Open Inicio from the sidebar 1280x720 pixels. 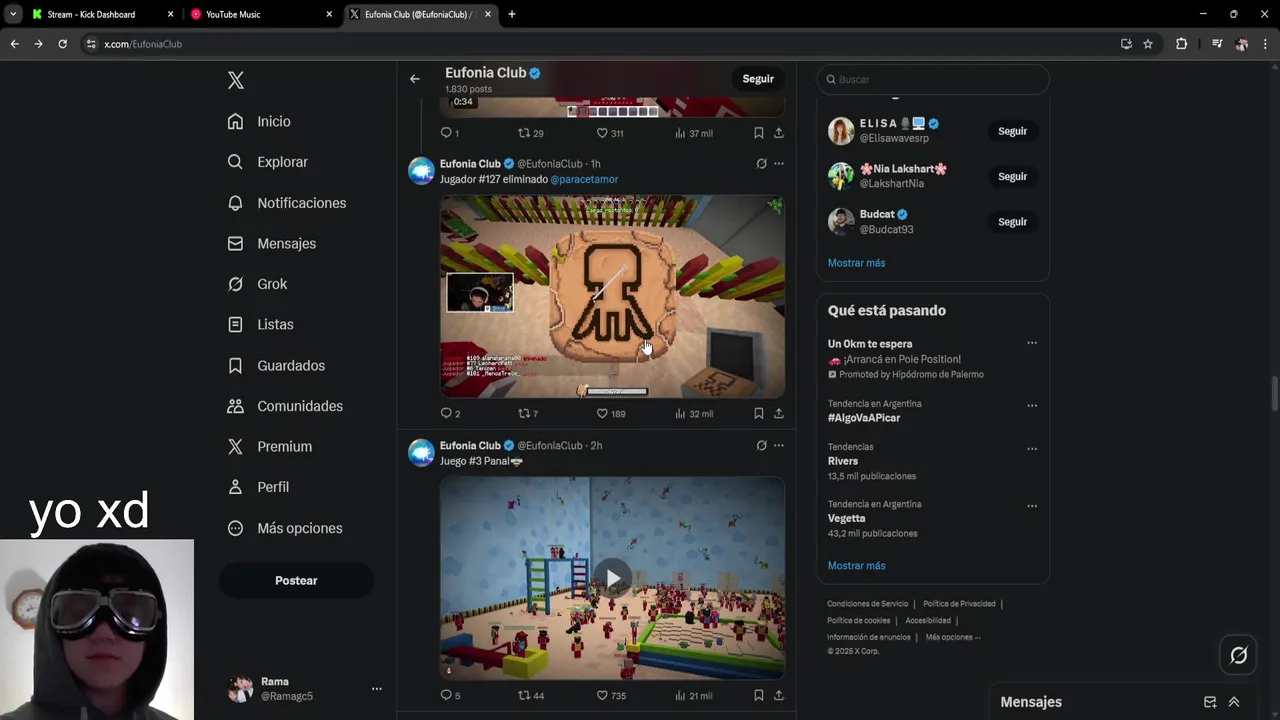coord(259,121)
